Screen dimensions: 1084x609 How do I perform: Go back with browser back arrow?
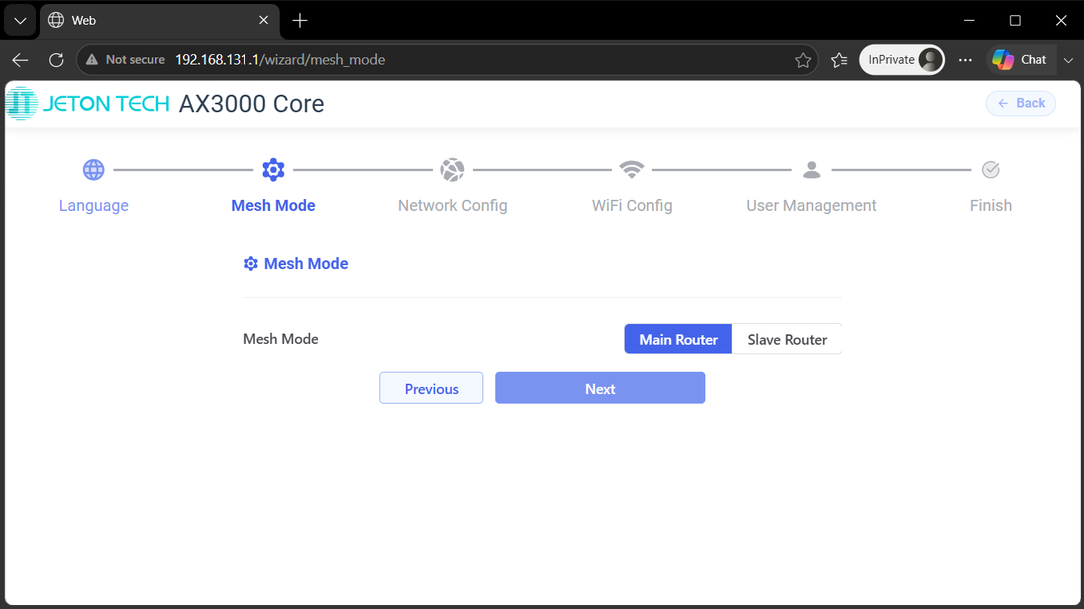[20, 60]
